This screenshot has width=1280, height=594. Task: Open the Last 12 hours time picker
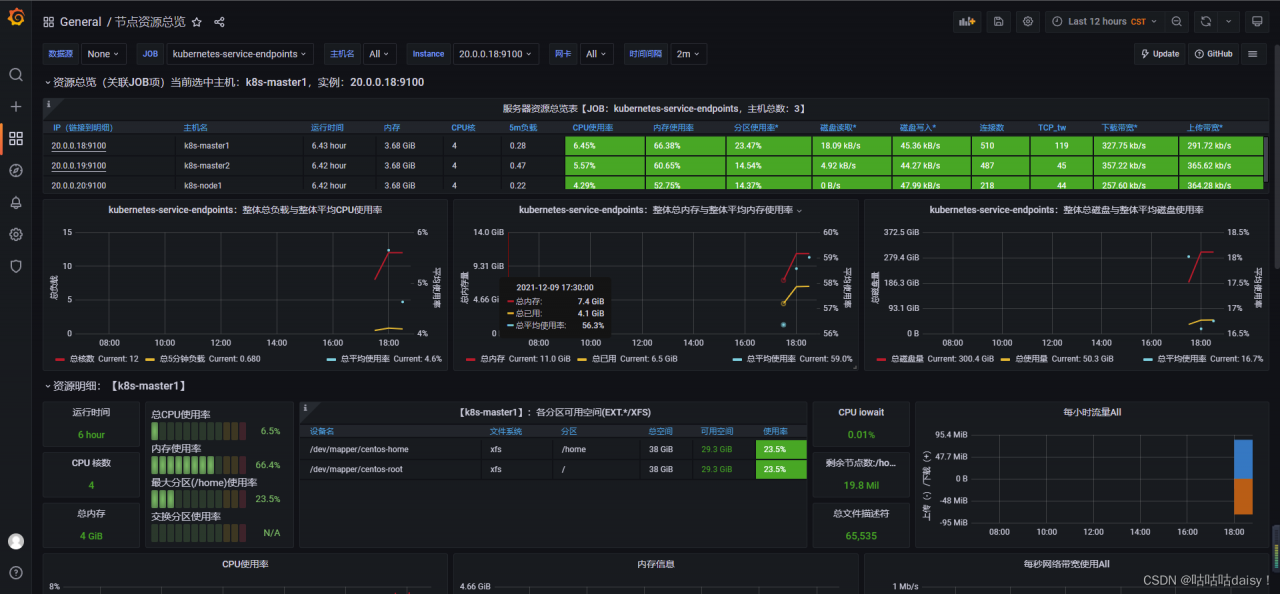(x=1105, y=21)
